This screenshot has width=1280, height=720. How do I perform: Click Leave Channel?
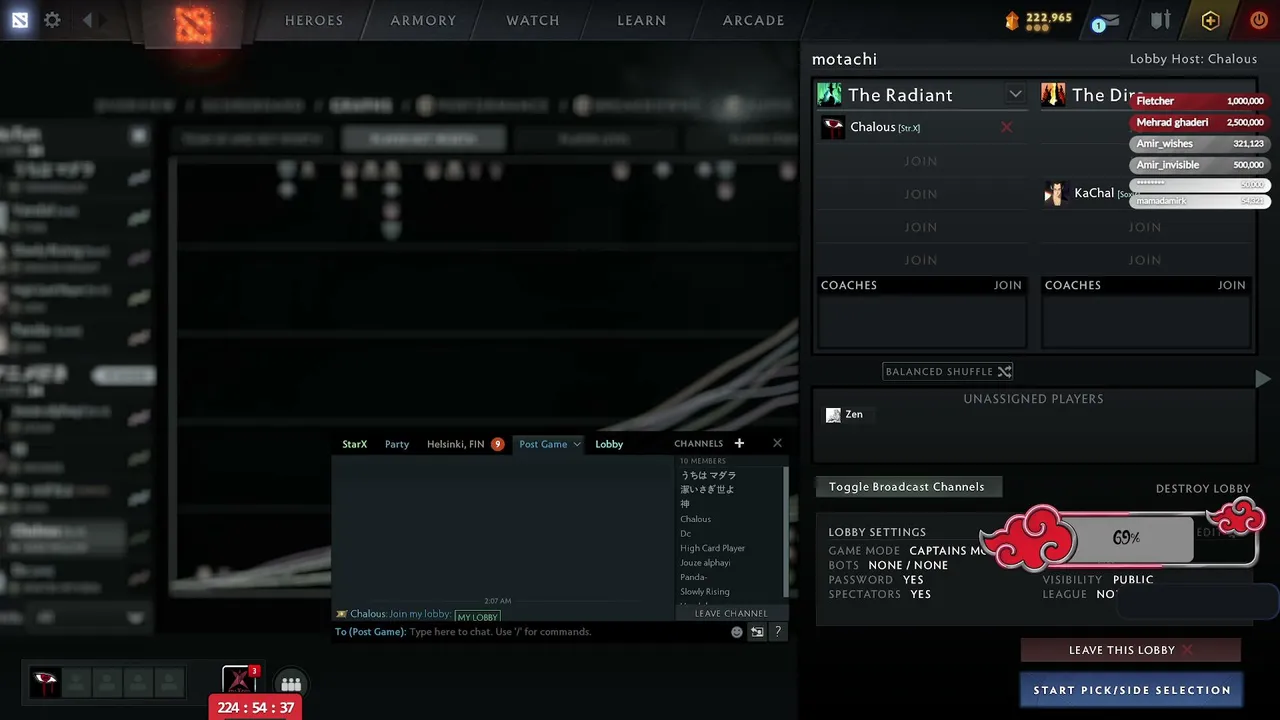coord(731,614)
